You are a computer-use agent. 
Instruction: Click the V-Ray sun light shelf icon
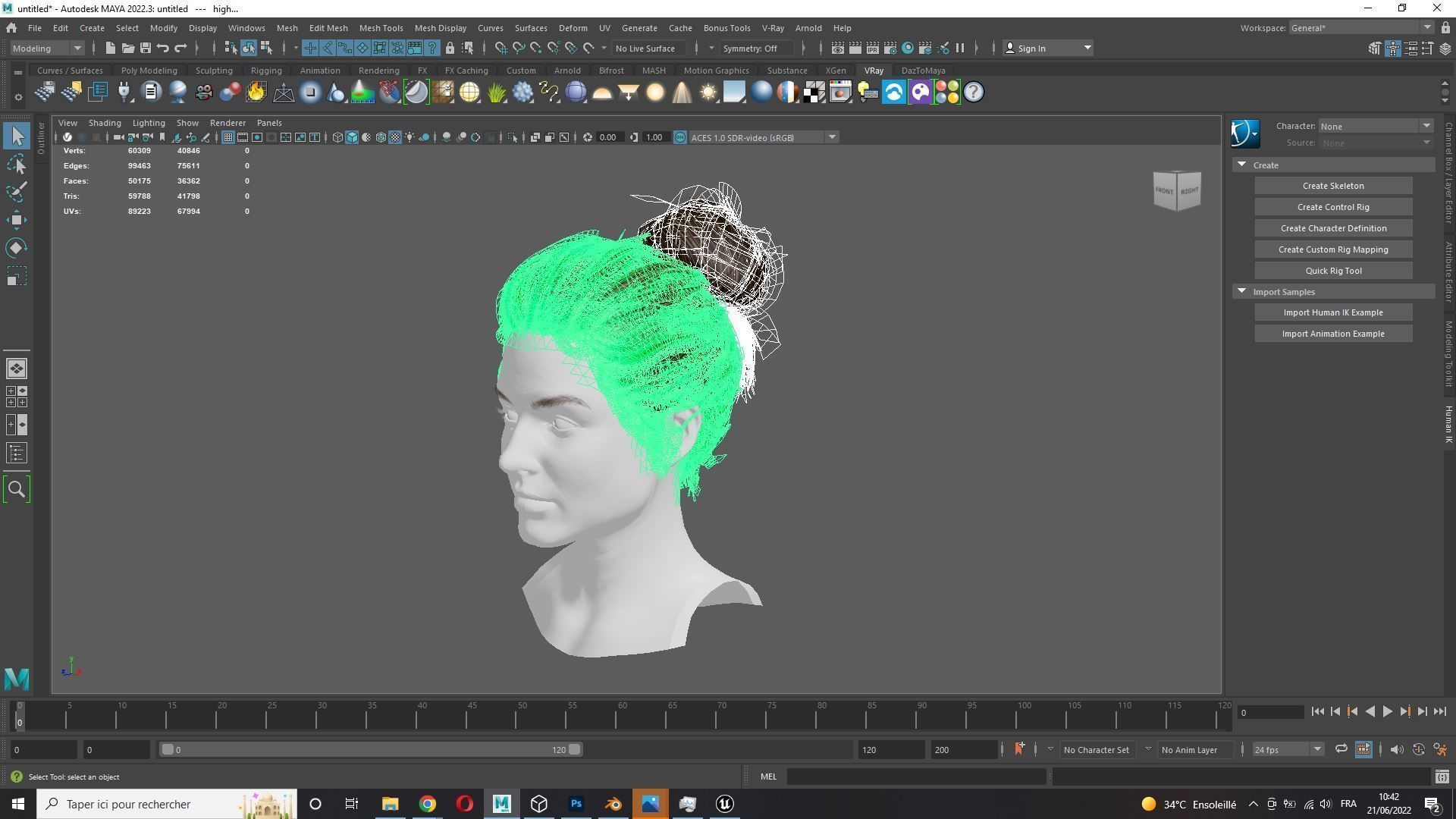point(708,93)
